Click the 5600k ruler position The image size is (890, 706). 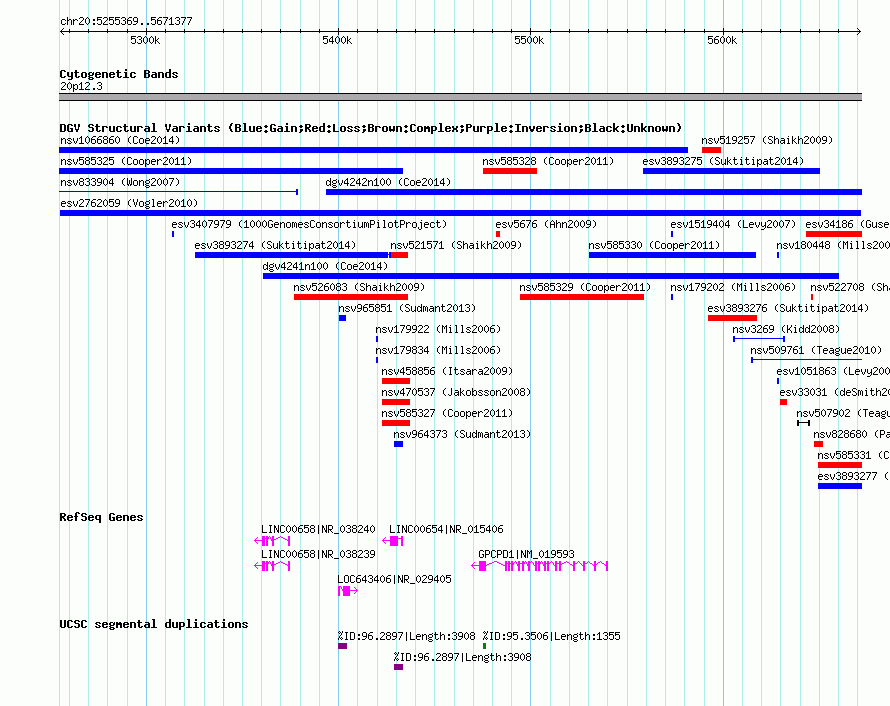click(722, 40)
